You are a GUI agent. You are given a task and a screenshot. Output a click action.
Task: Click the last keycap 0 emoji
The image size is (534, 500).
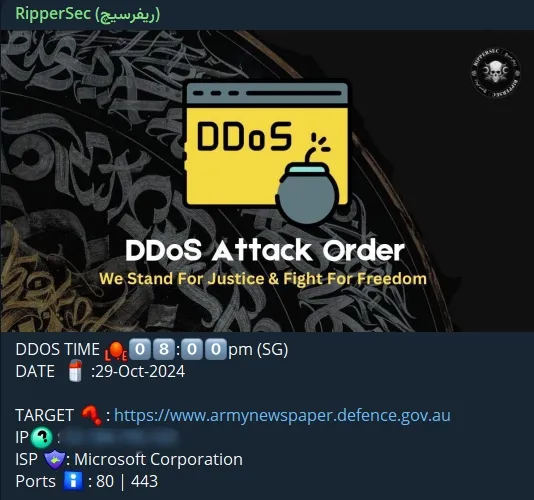(216, 349)
